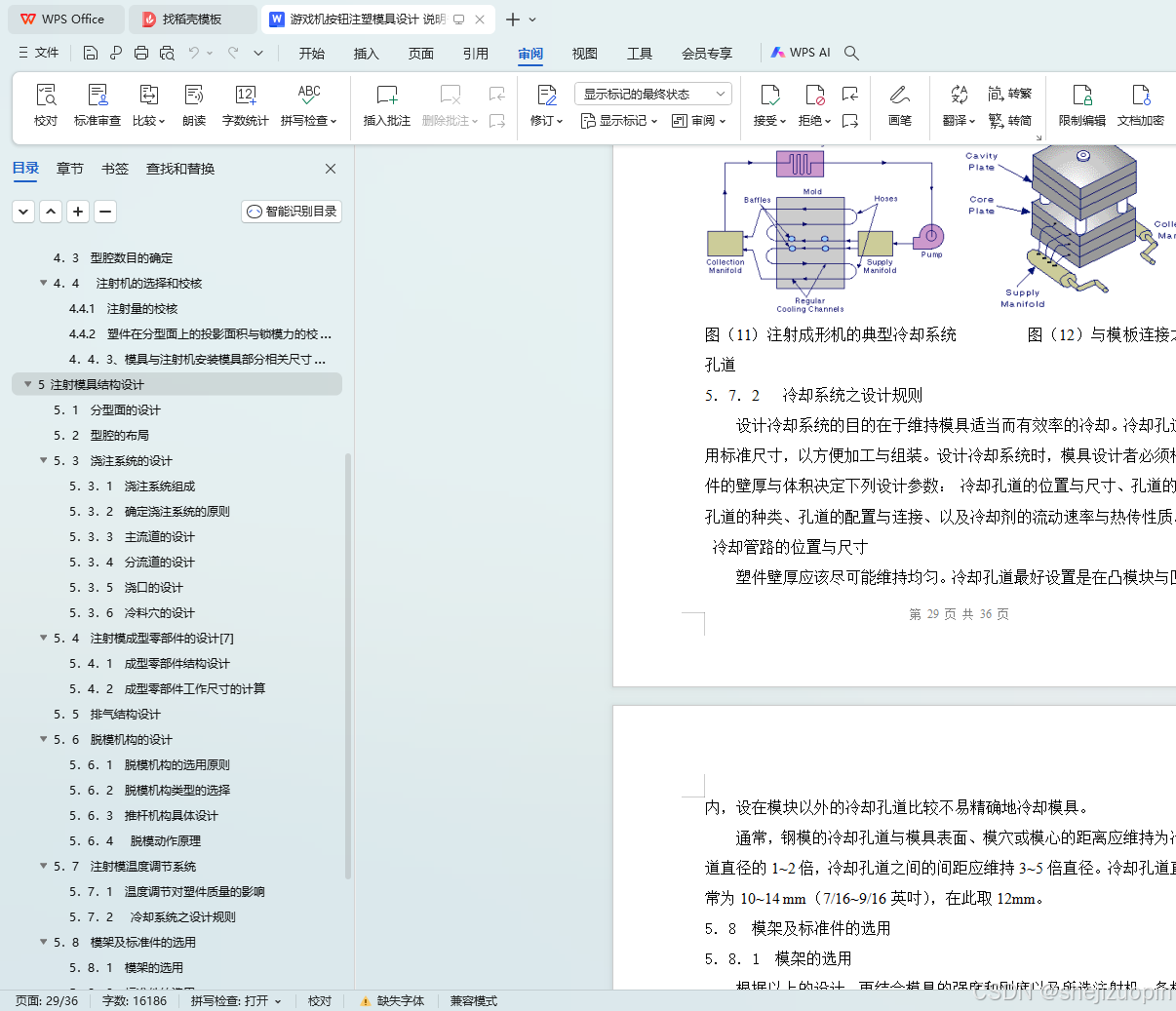Viewport: 1176px width, 1011px height.
Task: Switch to the 书签 pane tab
Action: [x=115, y=169]
